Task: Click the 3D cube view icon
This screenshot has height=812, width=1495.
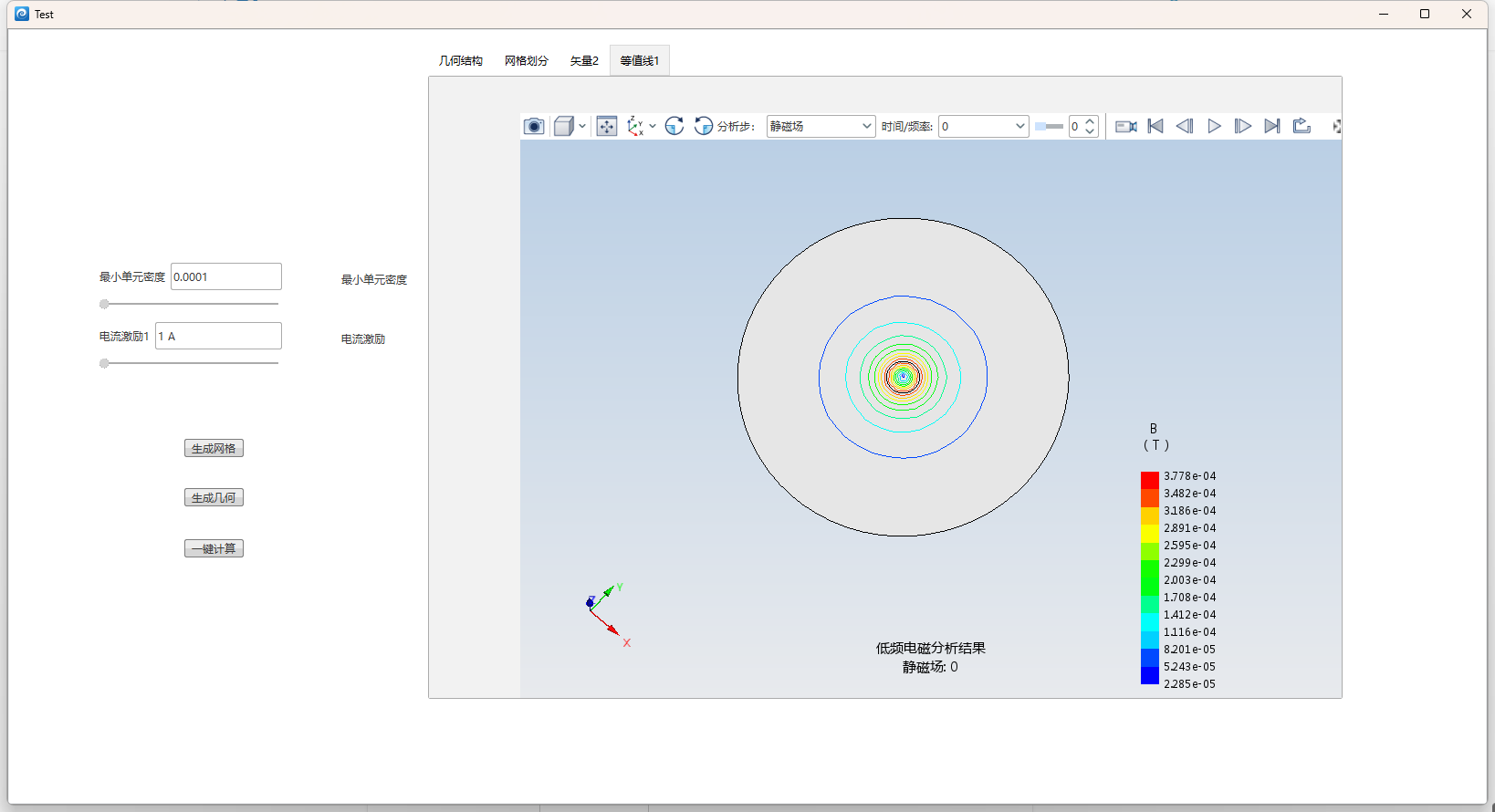Action: tap(563, 126)
